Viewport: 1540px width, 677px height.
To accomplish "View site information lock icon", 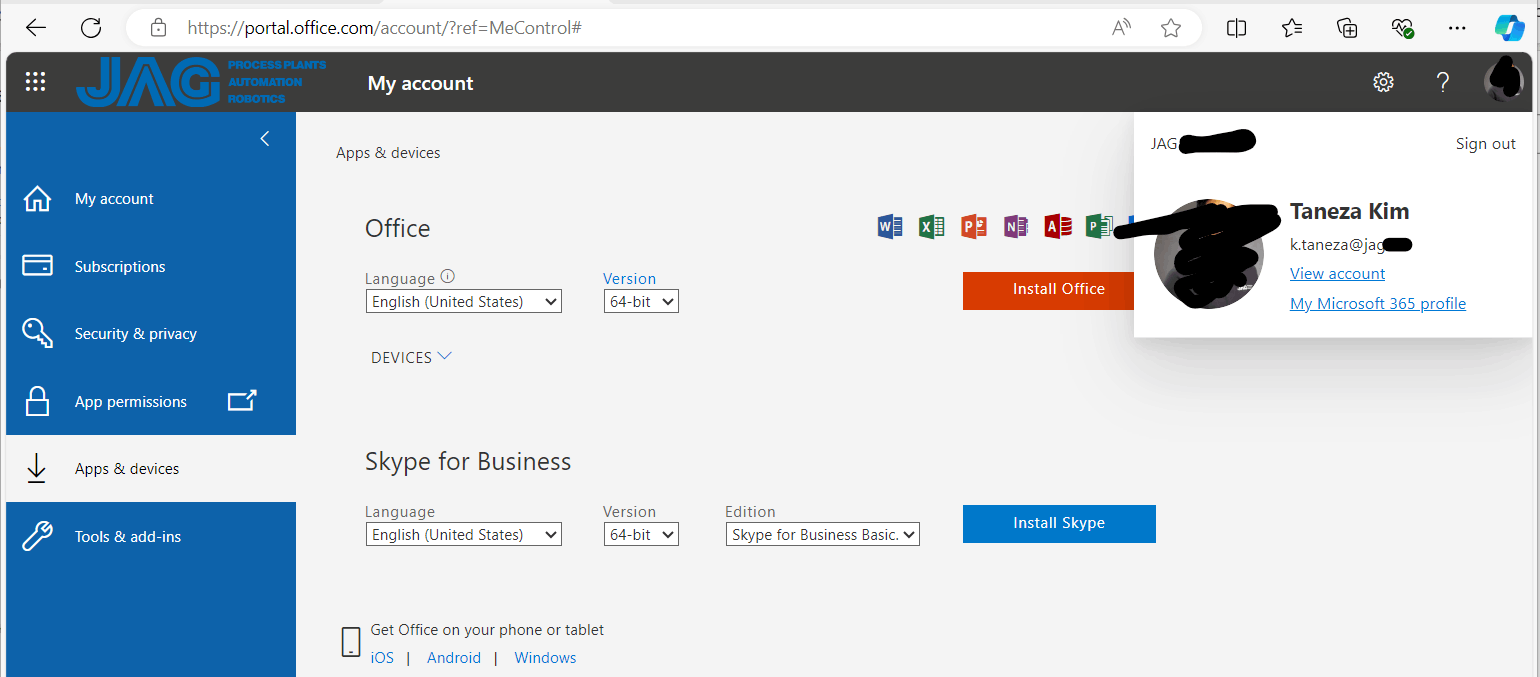I will click(x=156, y=28).
